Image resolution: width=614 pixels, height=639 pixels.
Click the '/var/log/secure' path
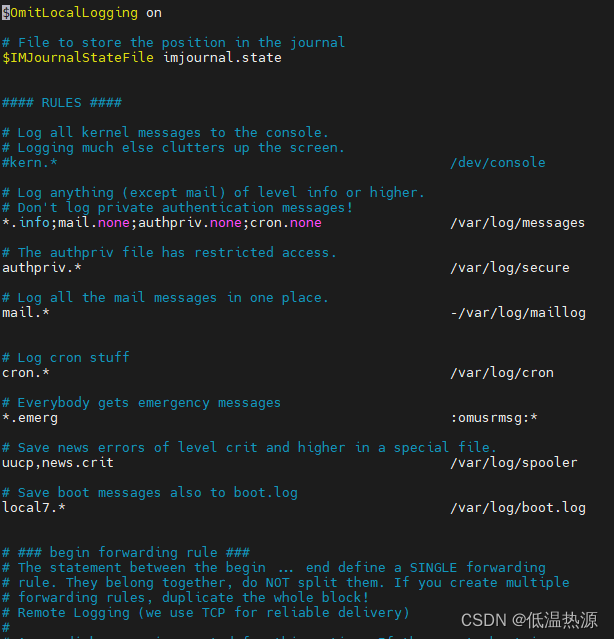[x=510, y=268]
